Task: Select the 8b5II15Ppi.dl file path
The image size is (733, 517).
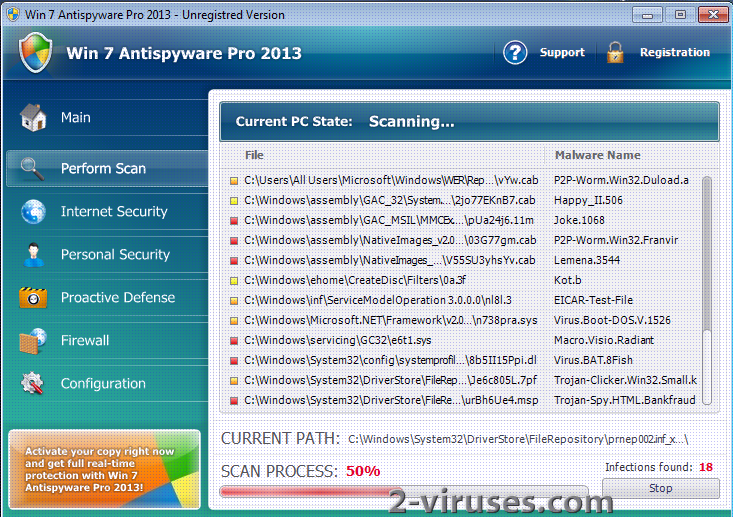Action: point(390,360)
